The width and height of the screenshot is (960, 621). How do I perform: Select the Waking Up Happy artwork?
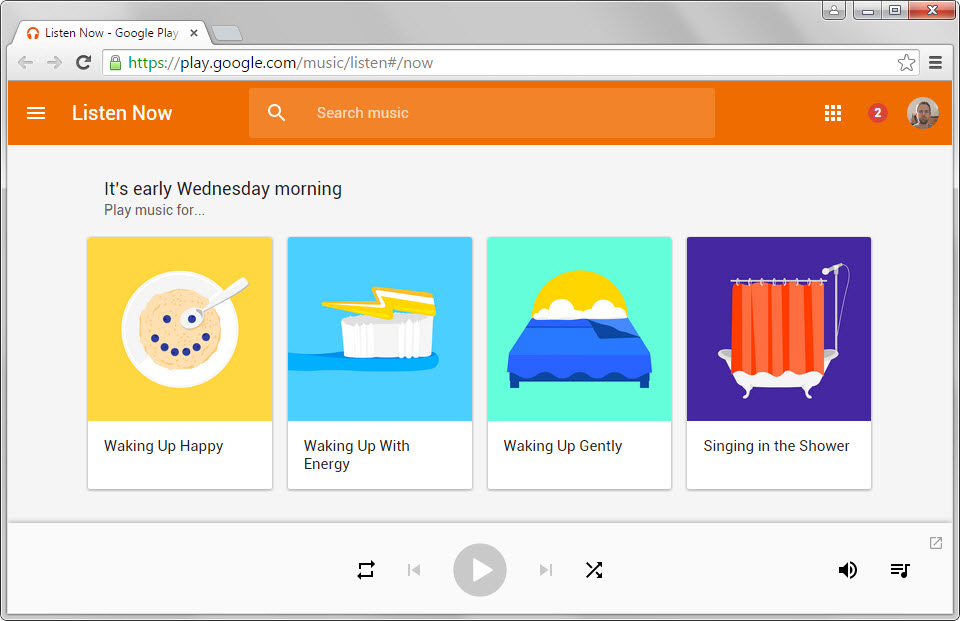[180, 329]
